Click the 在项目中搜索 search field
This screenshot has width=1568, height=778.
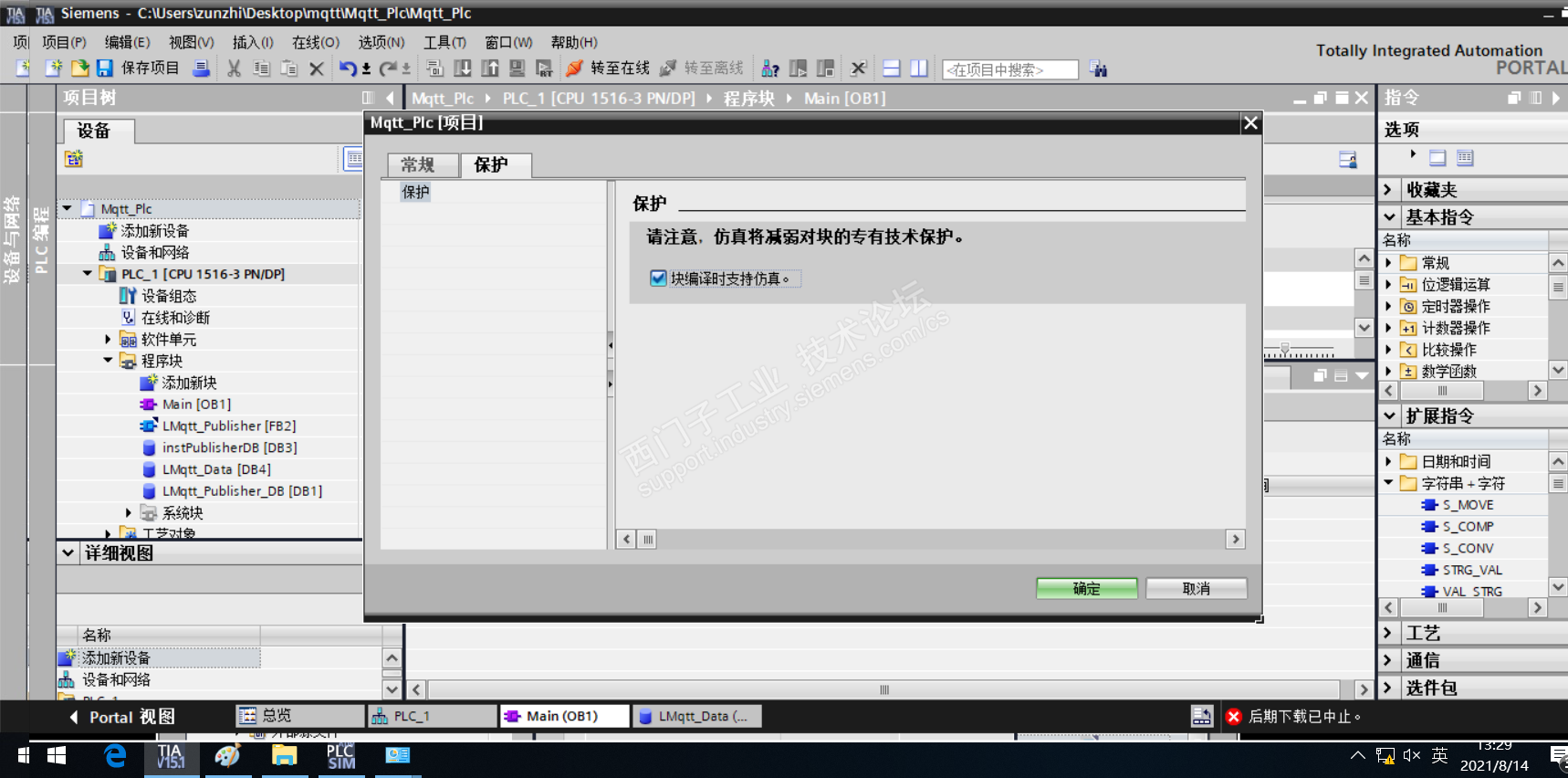click(x=1010, y=69)
